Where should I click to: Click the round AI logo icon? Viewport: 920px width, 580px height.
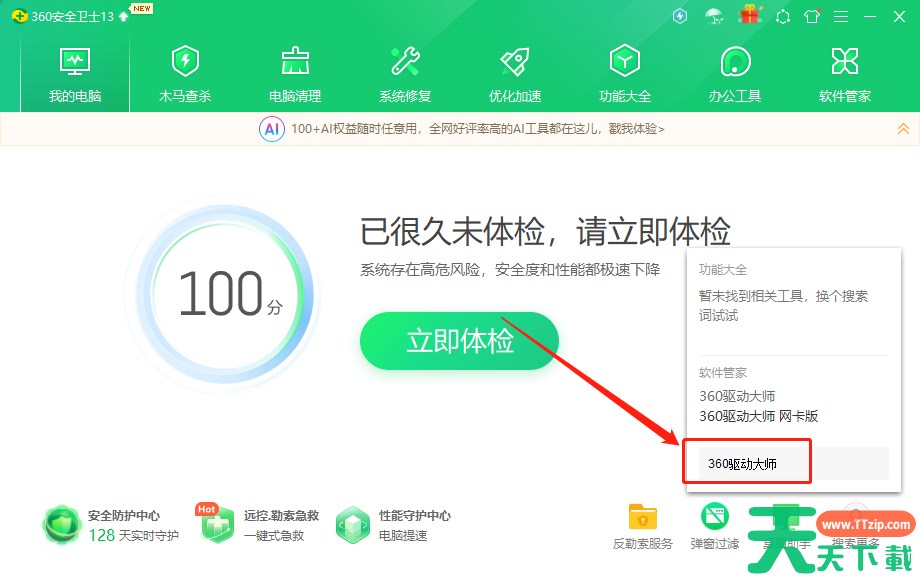point(272,128)
